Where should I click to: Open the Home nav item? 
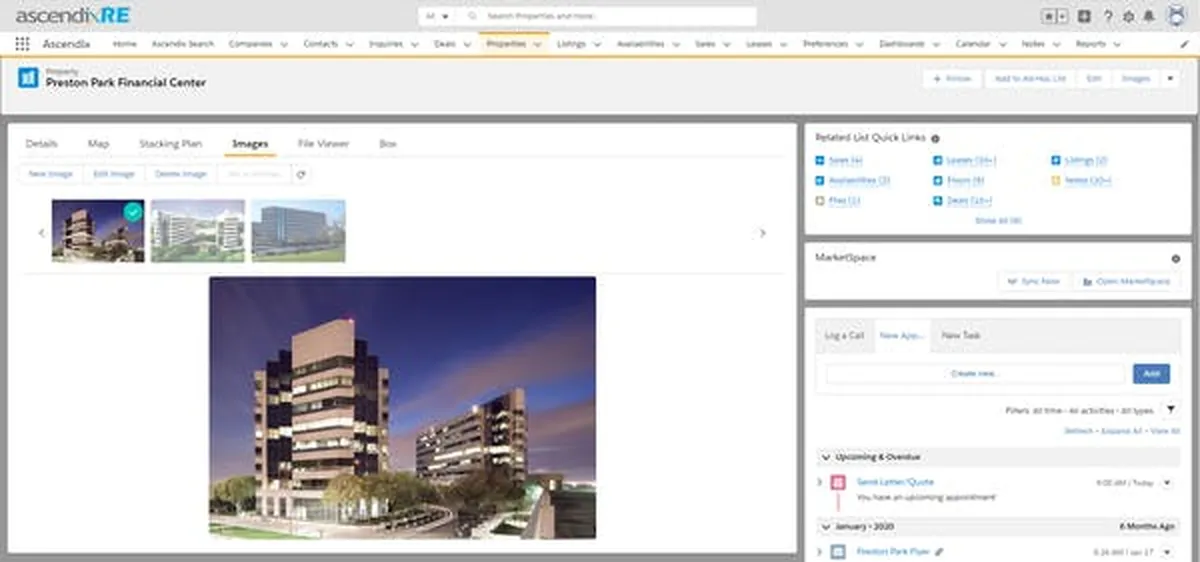coord(125,44)
